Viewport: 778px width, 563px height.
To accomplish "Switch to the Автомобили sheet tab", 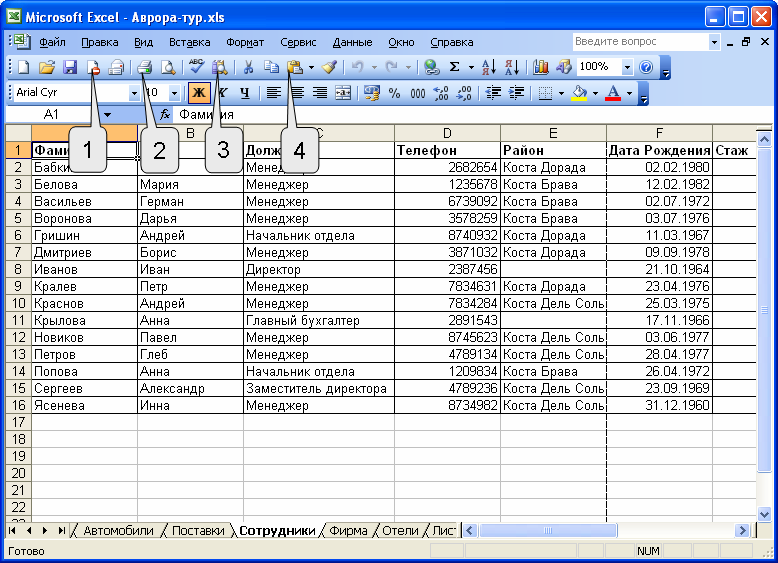I will [118, 530].
